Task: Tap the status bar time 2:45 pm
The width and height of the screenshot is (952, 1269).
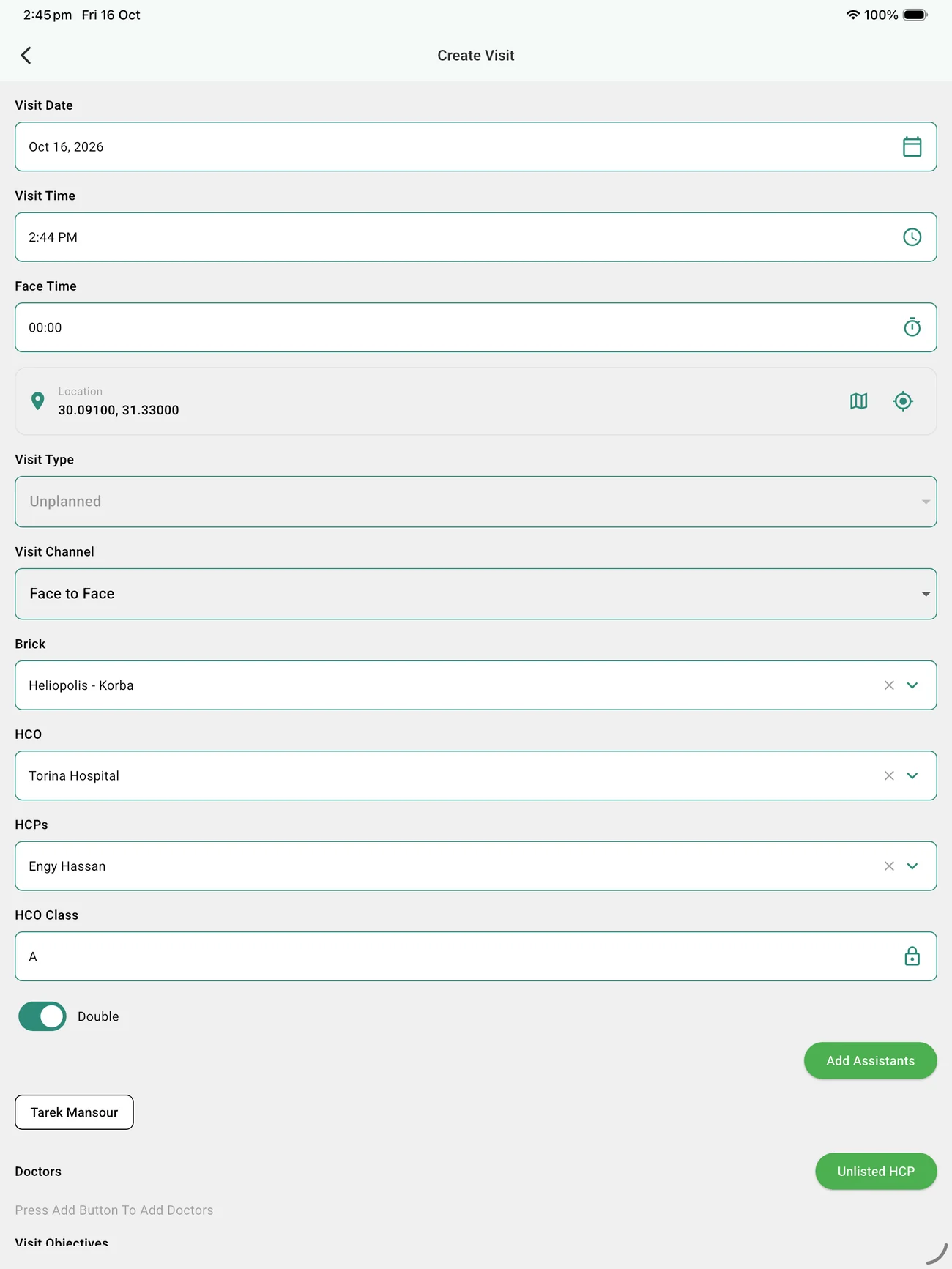Action: click(x=48, y=15)
